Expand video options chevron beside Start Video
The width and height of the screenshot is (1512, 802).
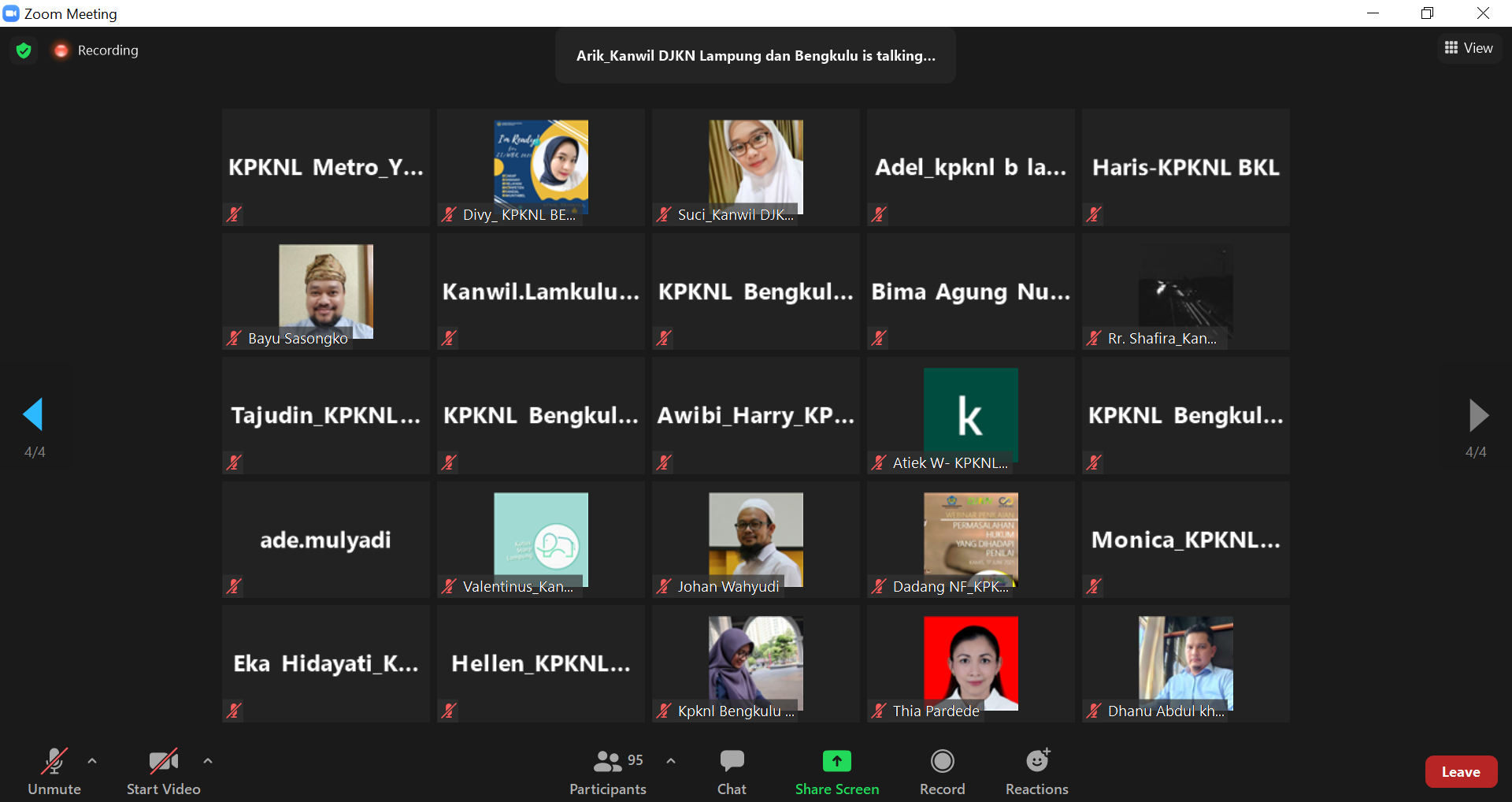point(208,761)
